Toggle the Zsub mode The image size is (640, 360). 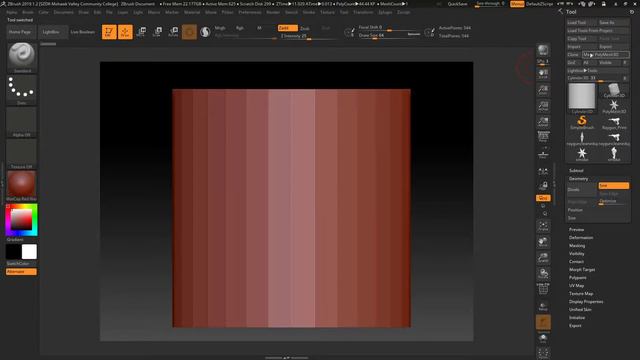[x=305, y=28]
